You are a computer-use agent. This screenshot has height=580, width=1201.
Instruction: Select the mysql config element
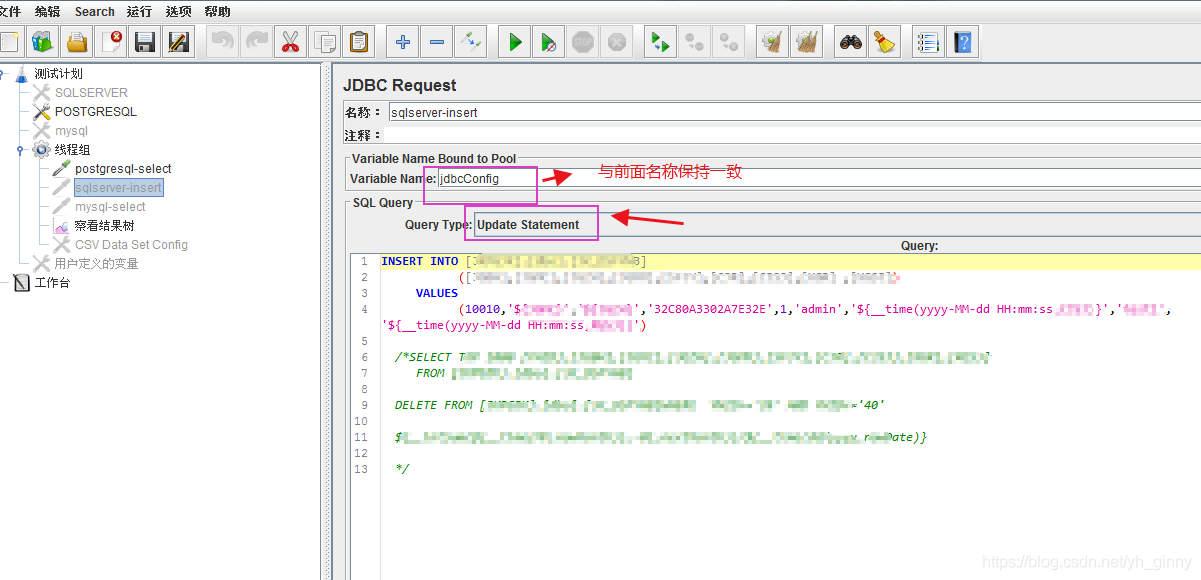(71, 130)
